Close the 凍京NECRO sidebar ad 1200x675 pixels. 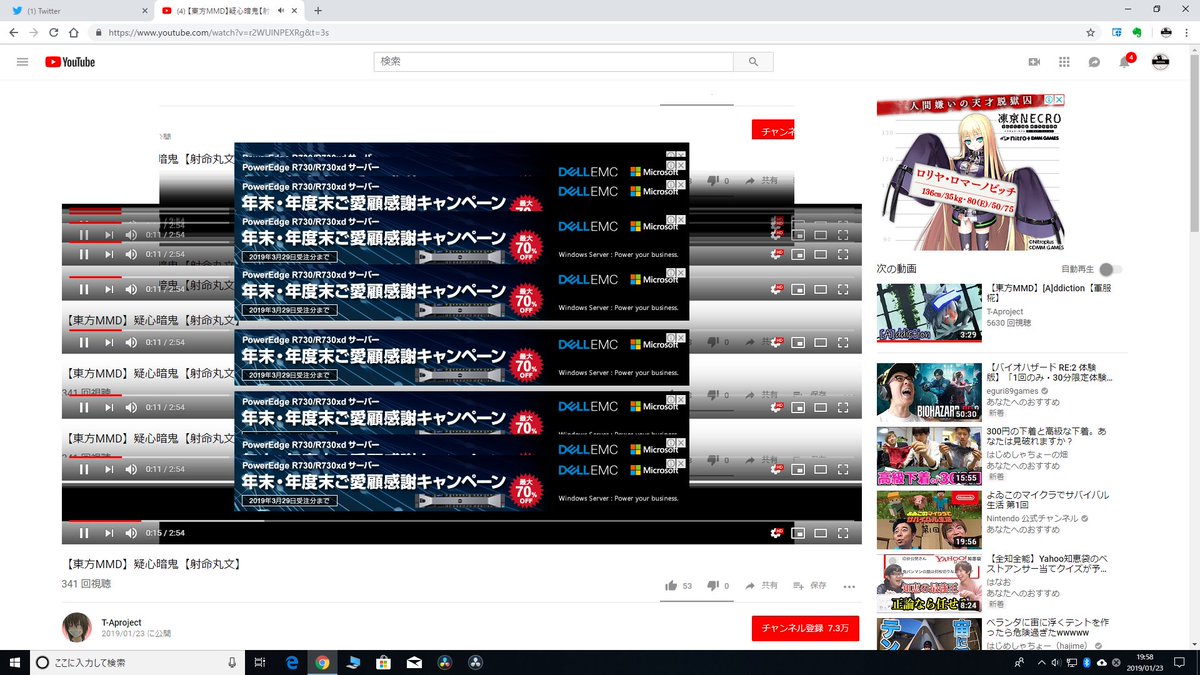[x=1058, y=100]
